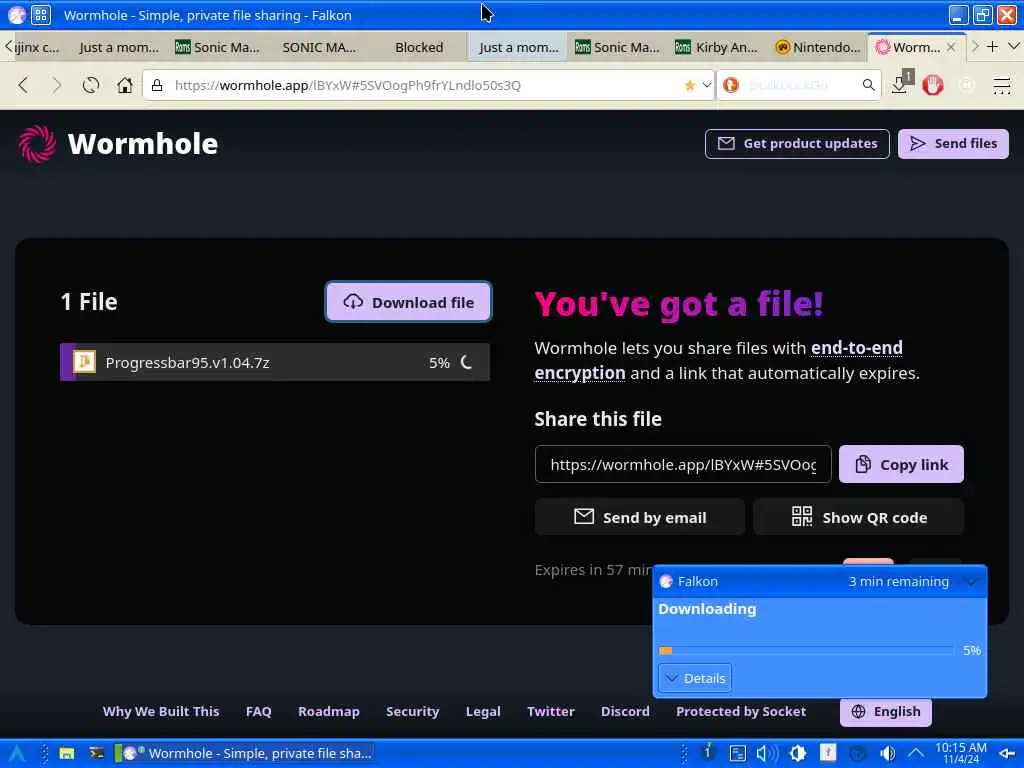1024x768 pixels.
Task: Click Send by email button
Action: point(639,517)
